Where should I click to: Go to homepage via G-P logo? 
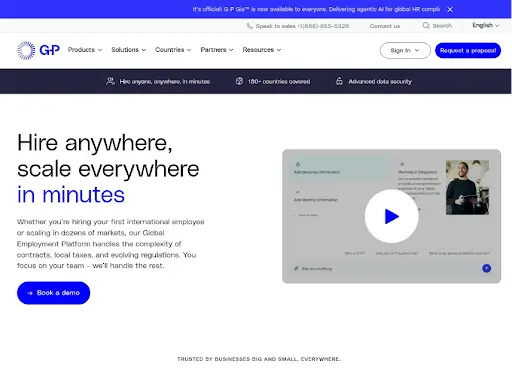[x=38, y=50]
